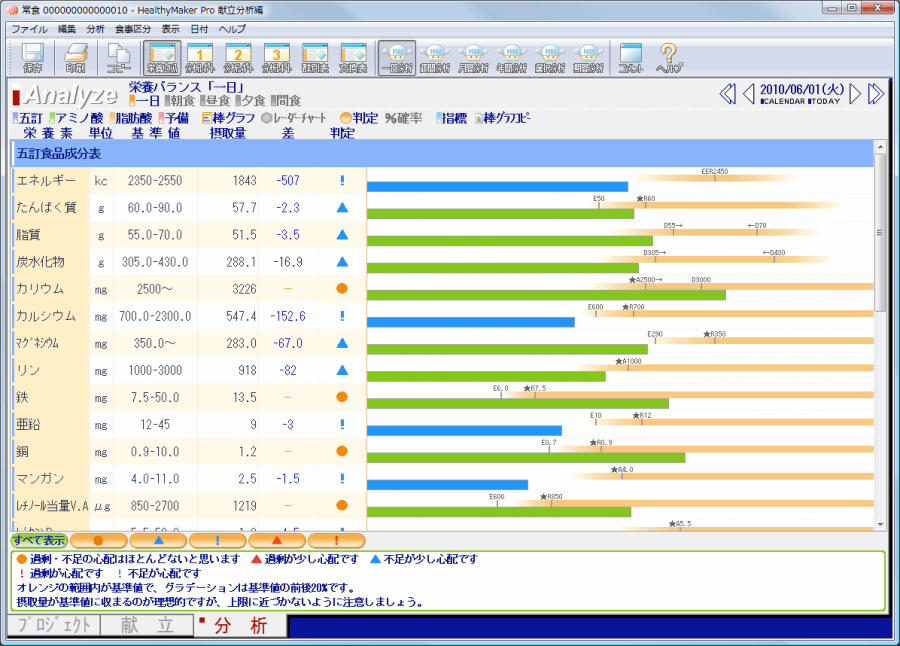900x646 pixels.
Task: Open analysis point 1 toolbar icon
Action: 200,58
